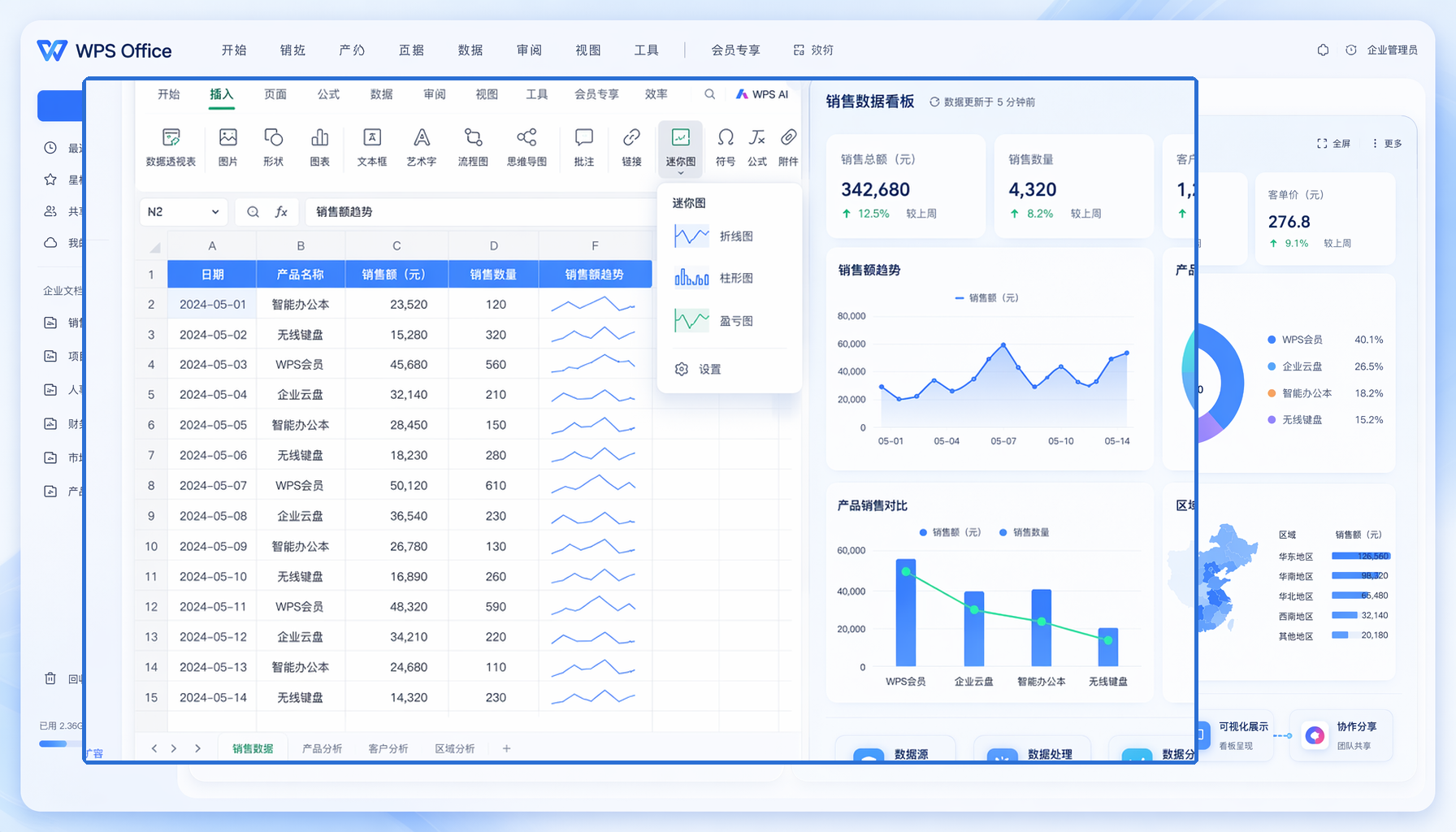The width and height of the screenshot is (1456, 832).
Task: Insert a hyperlink via 链接 icon
Action: coord(632,146)
